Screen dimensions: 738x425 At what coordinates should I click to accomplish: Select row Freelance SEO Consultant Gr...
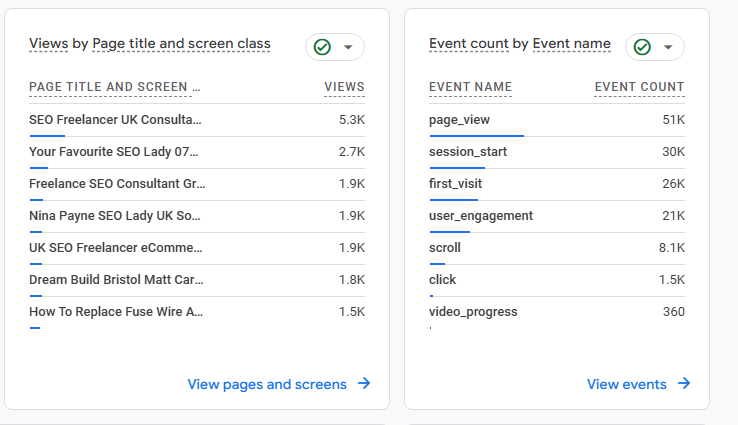point(197,184)
